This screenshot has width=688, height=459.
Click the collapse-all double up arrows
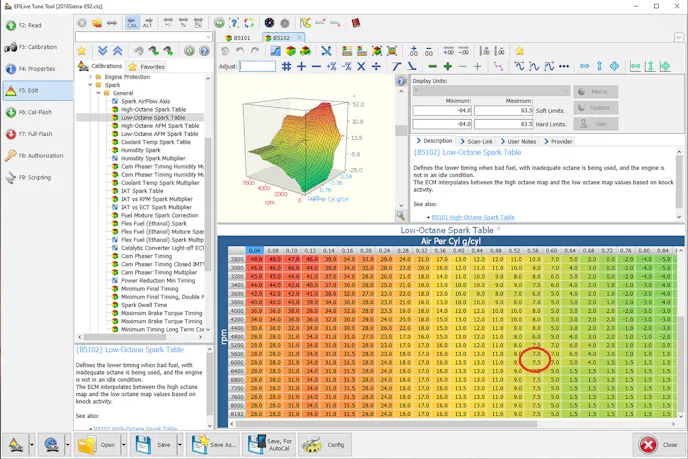(117, 51)
